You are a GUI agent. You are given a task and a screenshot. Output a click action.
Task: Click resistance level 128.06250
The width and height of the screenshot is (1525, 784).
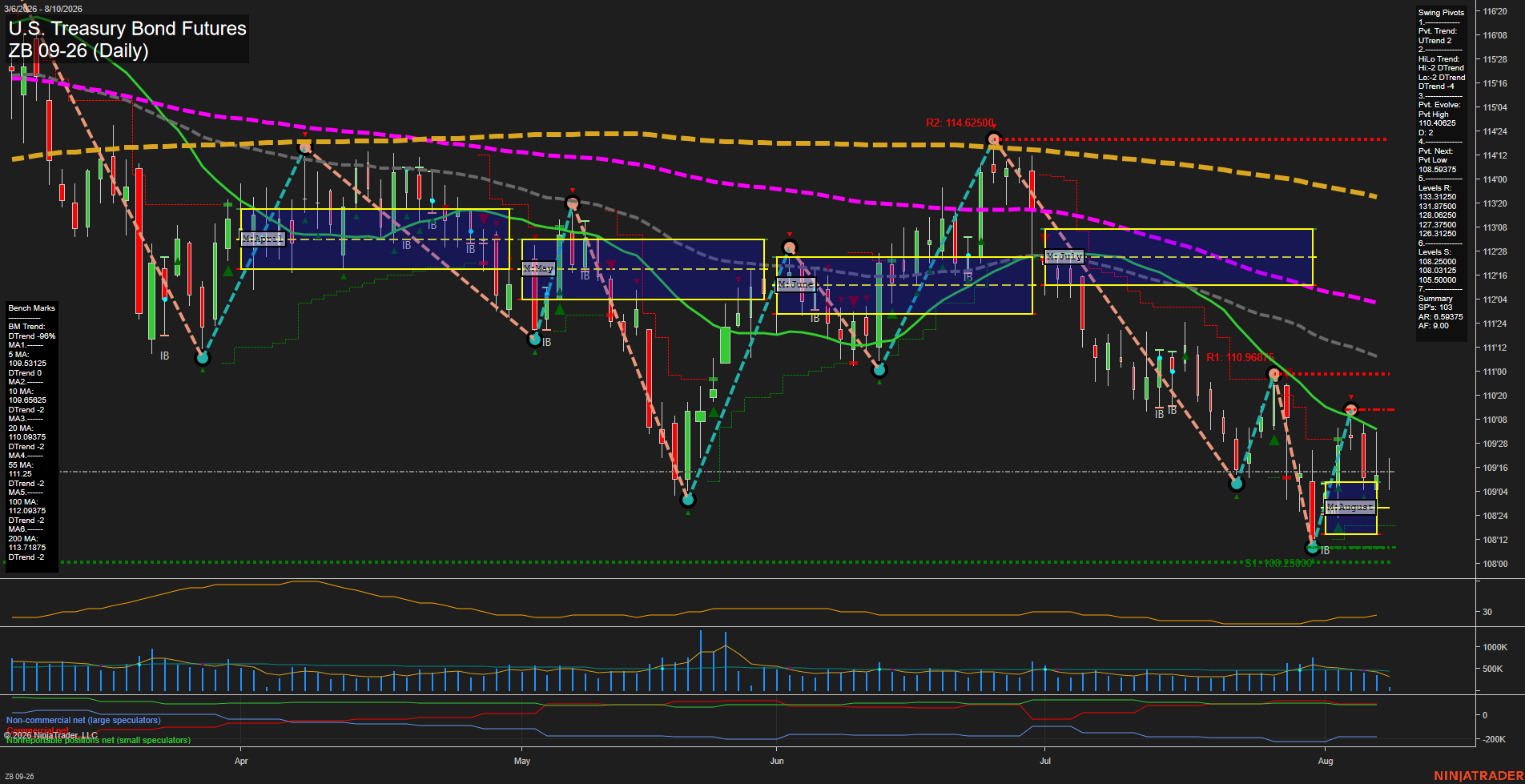click(1438, 215)
